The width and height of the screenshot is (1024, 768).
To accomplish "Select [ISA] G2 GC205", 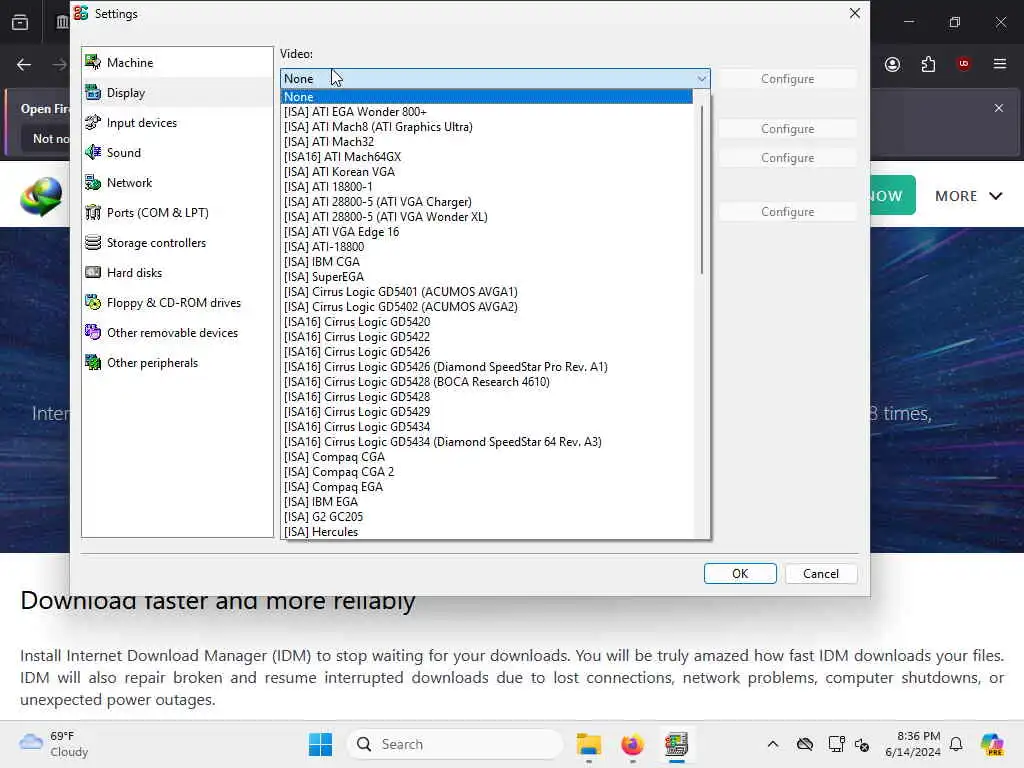I will (487, 517).
